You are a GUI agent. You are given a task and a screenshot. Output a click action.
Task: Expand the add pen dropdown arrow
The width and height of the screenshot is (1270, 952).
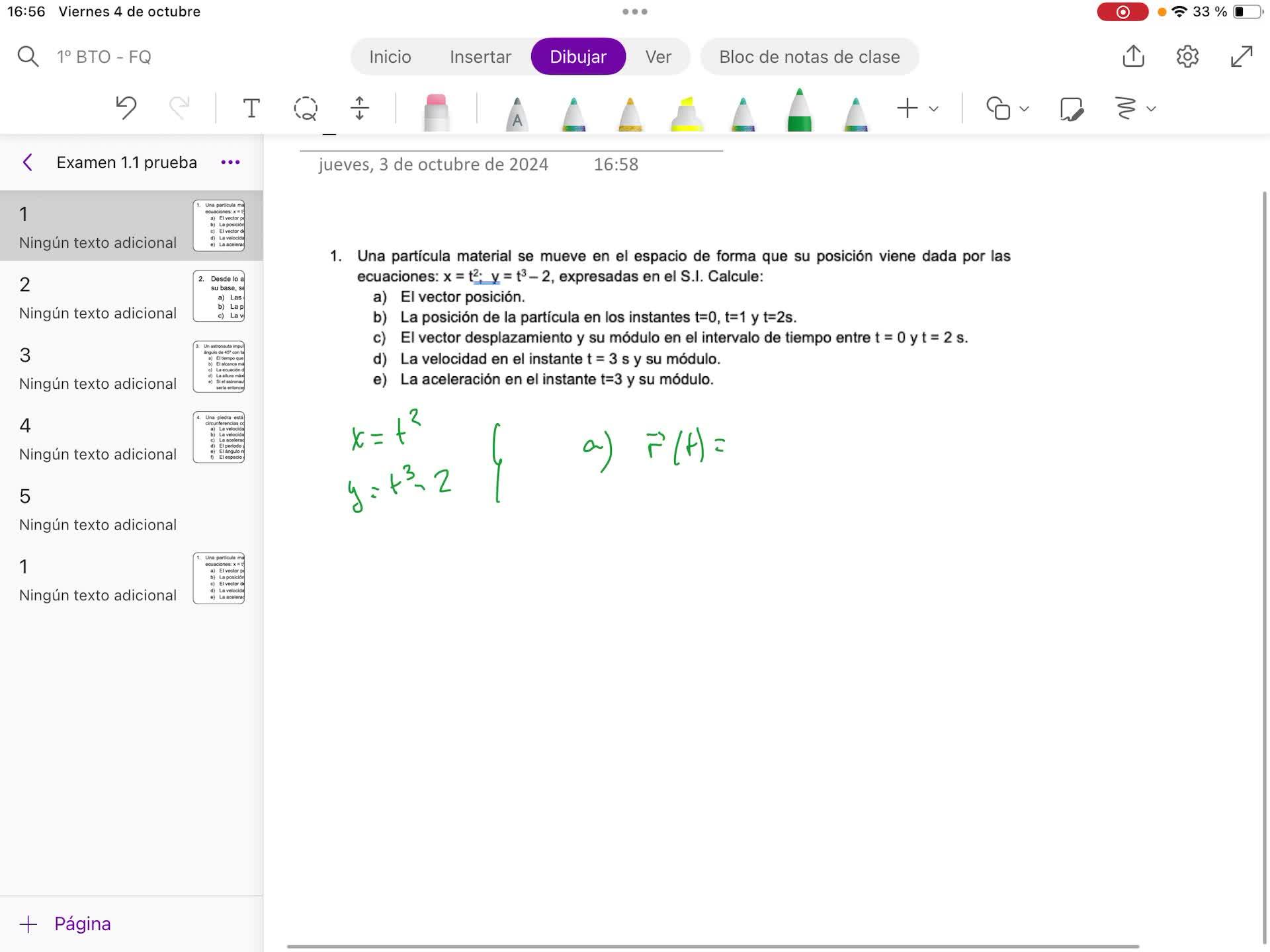pyautogui.click(x=934, y=108)
